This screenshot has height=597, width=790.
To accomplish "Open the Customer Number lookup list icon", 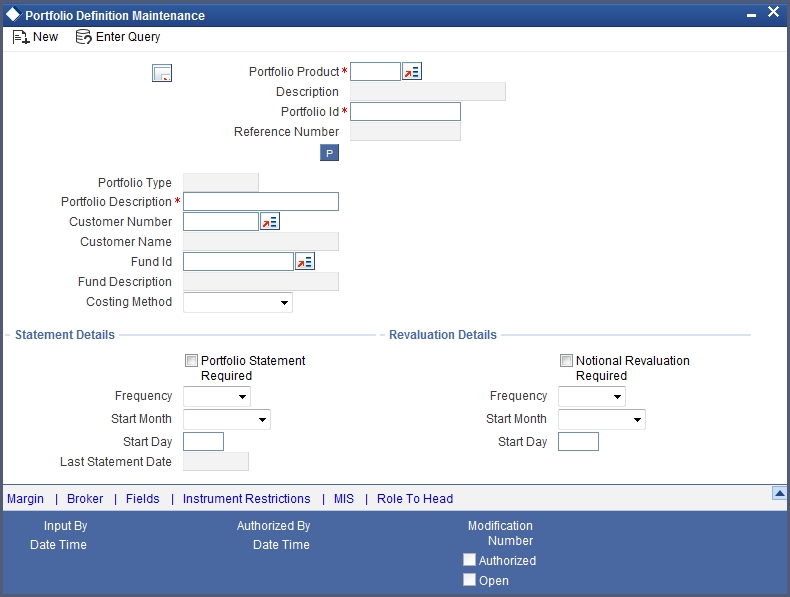I will [270, 222].
